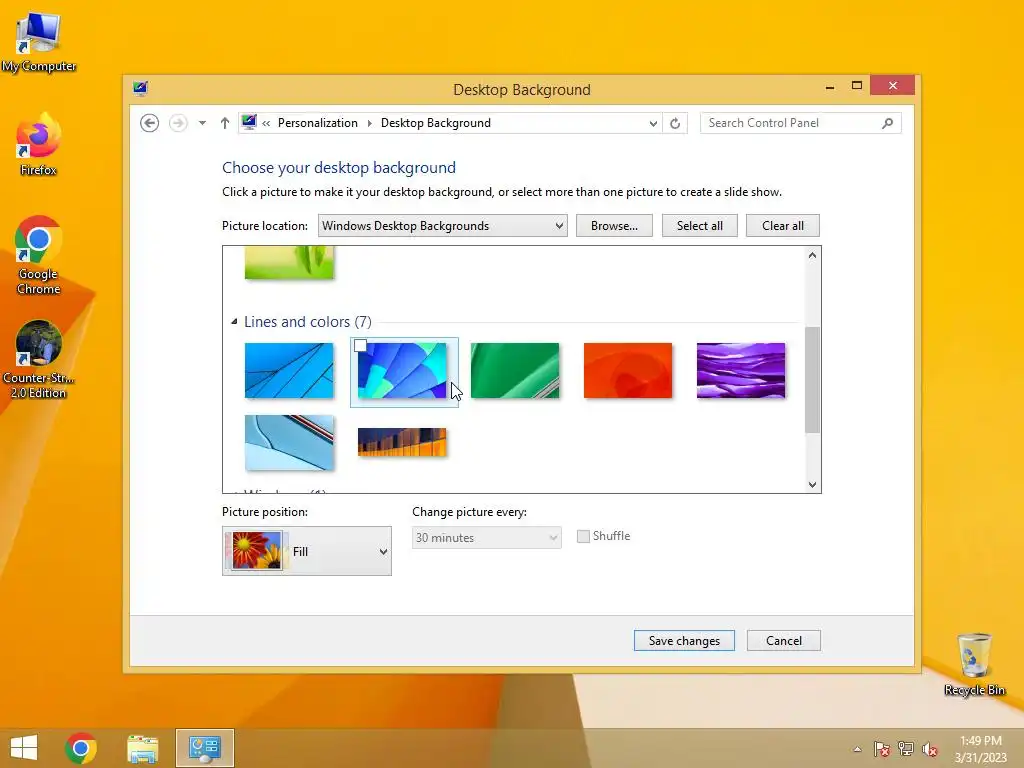Click the picture list scrollbar thumb

[812, 379]
